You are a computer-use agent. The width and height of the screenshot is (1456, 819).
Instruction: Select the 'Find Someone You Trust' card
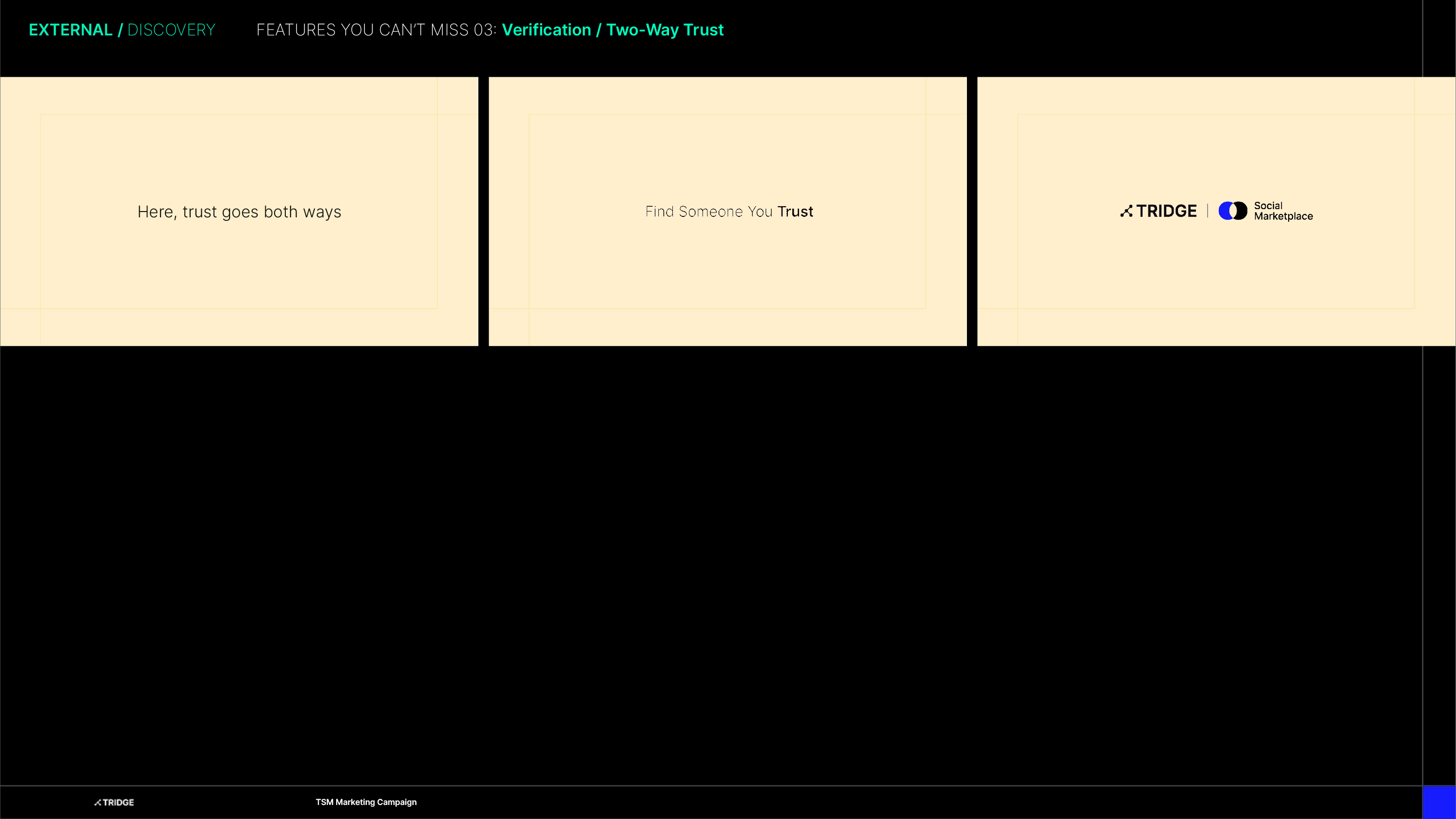point(727,212)
